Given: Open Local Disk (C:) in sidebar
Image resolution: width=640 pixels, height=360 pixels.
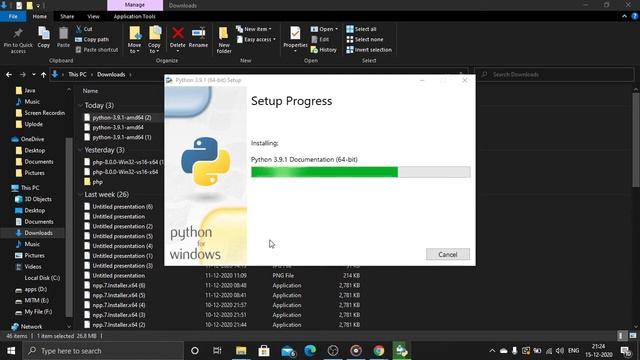Looking at the screenshot, I should tap(42, 278).
